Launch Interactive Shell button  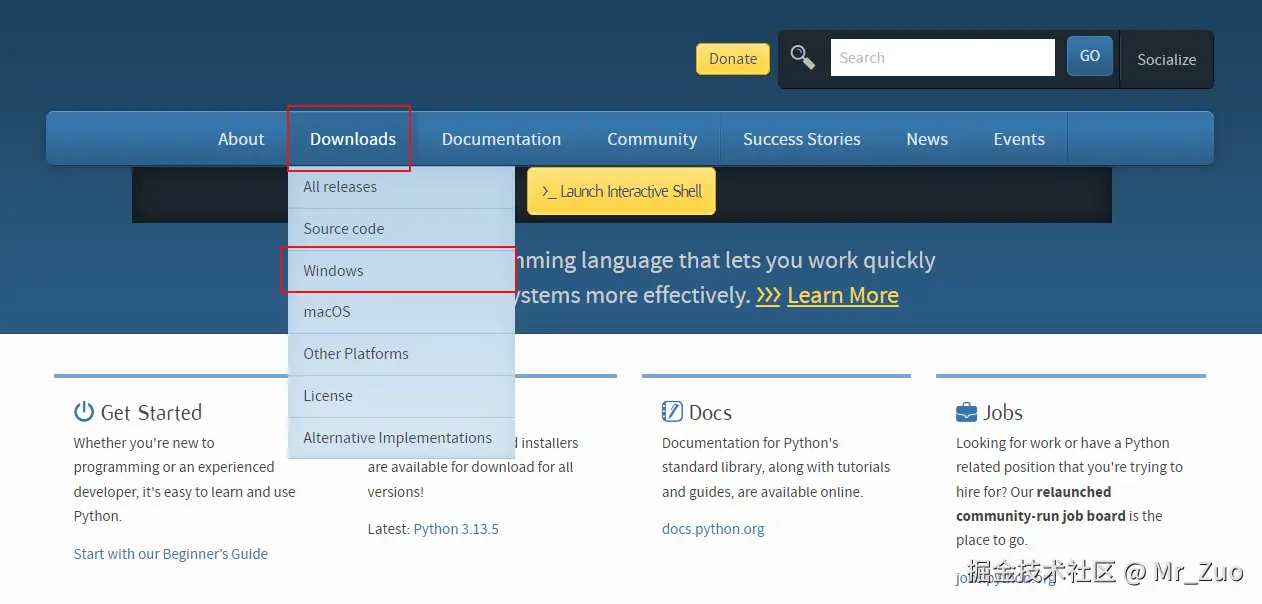[x=621, y=191]
